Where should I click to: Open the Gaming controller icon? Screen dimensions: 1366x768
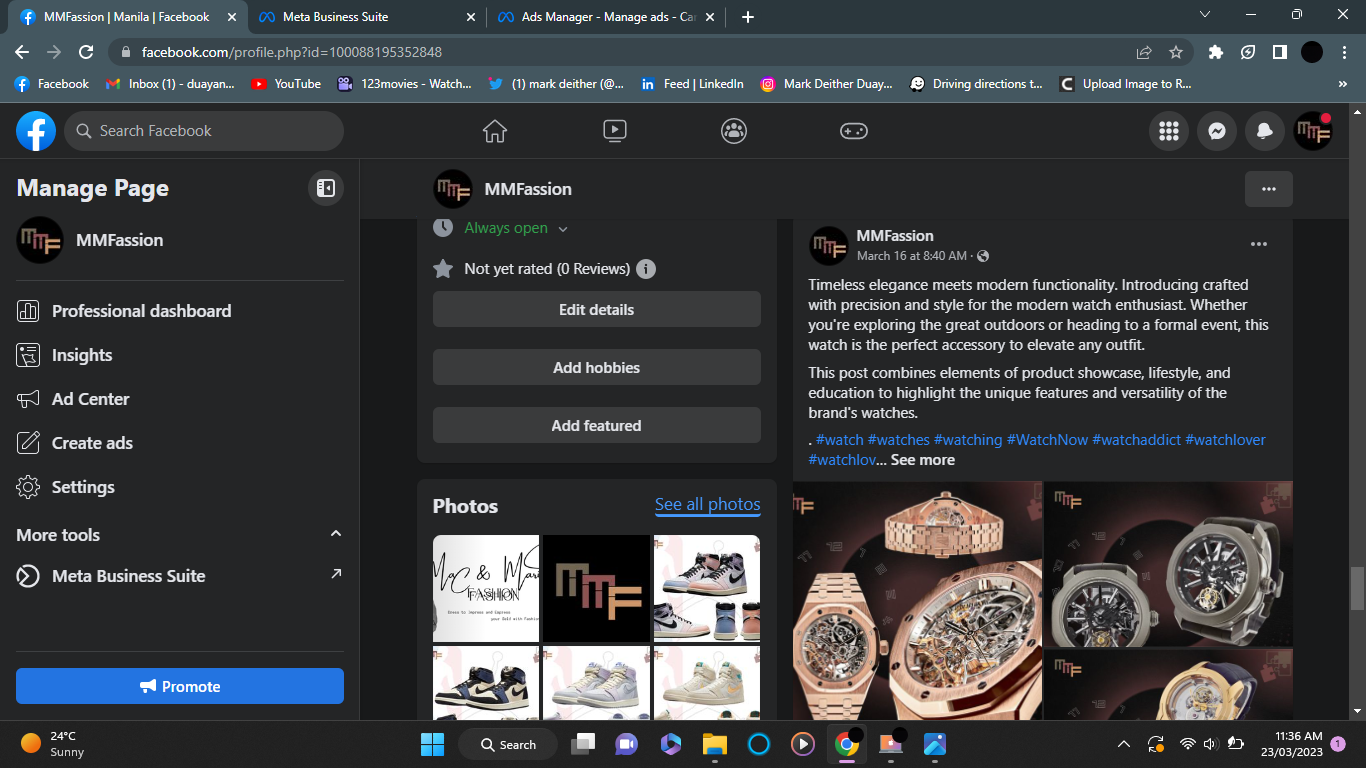pos(854,131)
